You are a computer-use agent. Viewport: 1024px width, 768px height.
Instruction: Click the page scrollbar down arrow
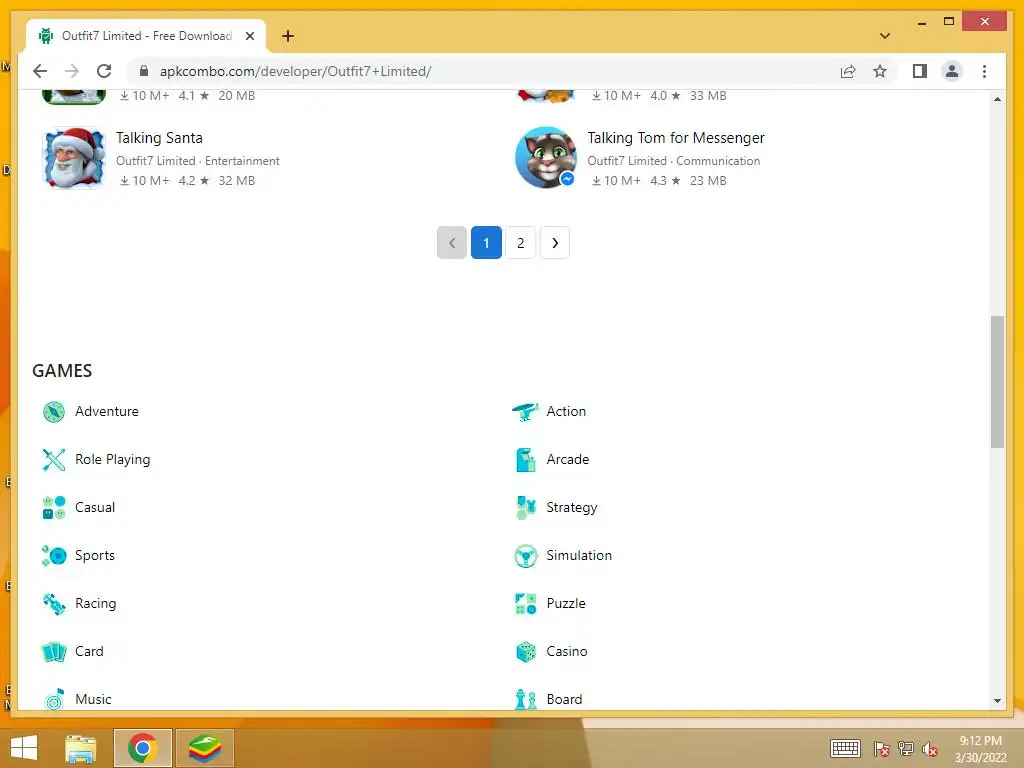coord(997,701)
